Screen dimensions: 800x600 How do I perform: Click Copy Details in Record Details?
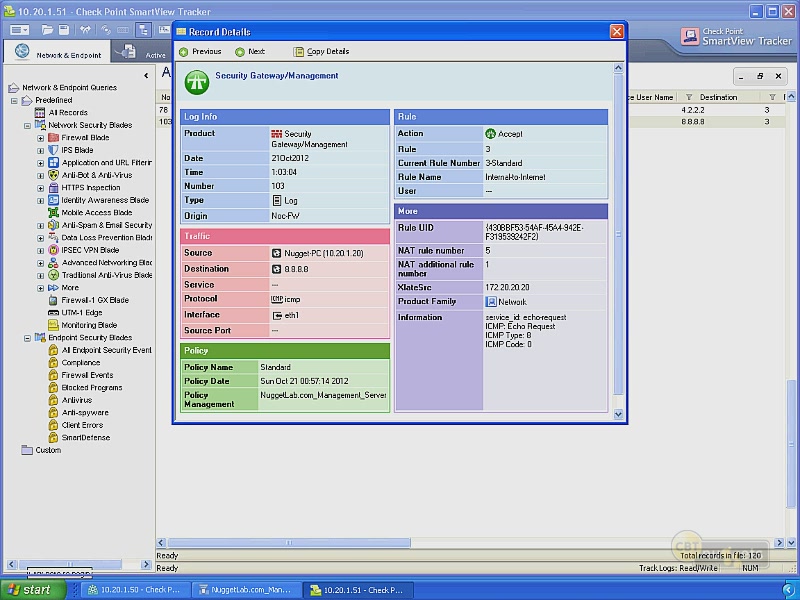pos(321,52)
